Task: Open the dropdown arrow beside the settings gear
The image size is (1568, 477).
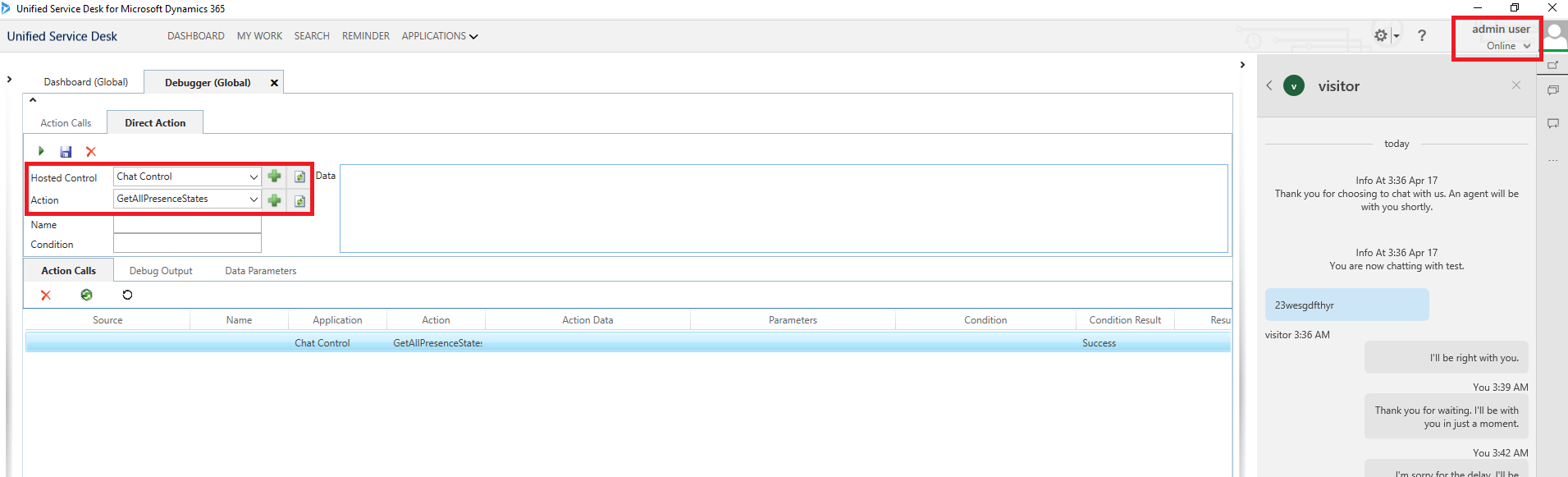Action: tap(1396, 35)
